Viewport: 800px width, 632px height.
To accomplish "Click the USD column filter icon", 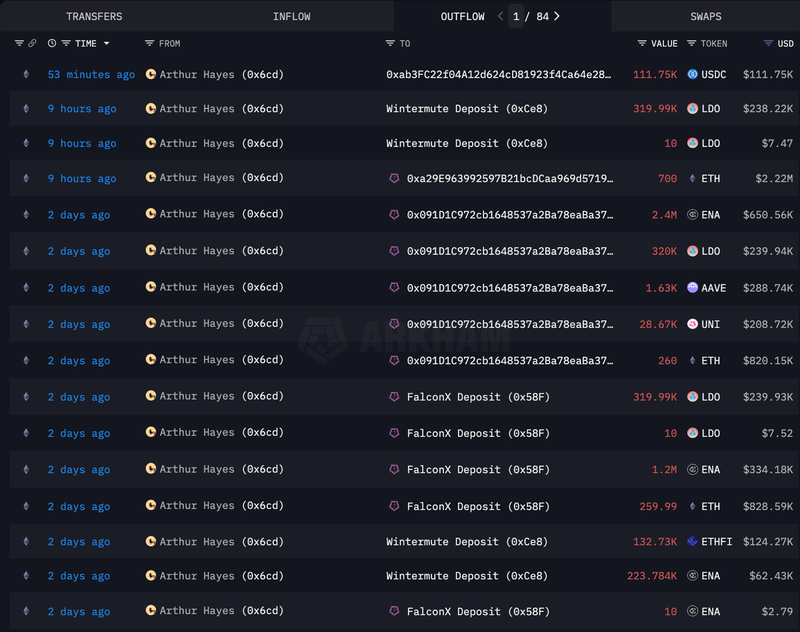I will point(768,44).
